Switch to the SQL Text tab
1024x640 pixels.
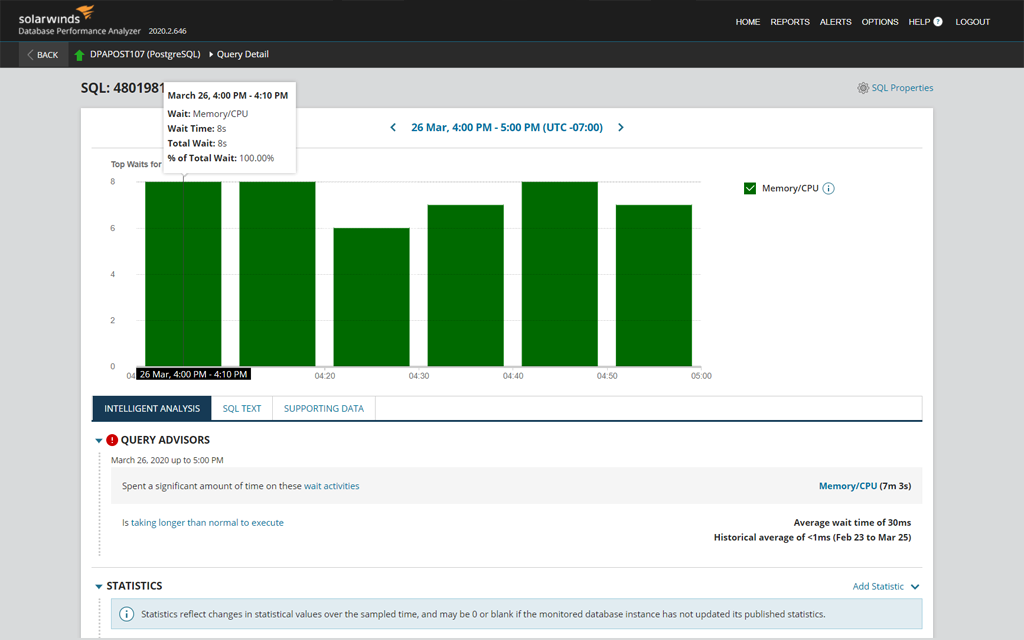pos(241,408)
